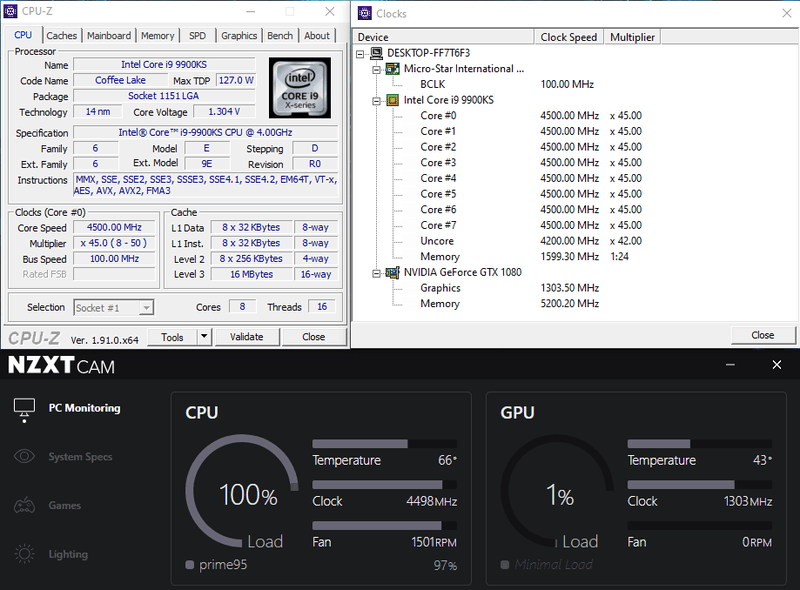Click the Intel Core i9 processor logo
This screenshot has height=590, width=800.
[x=299, y=88]
